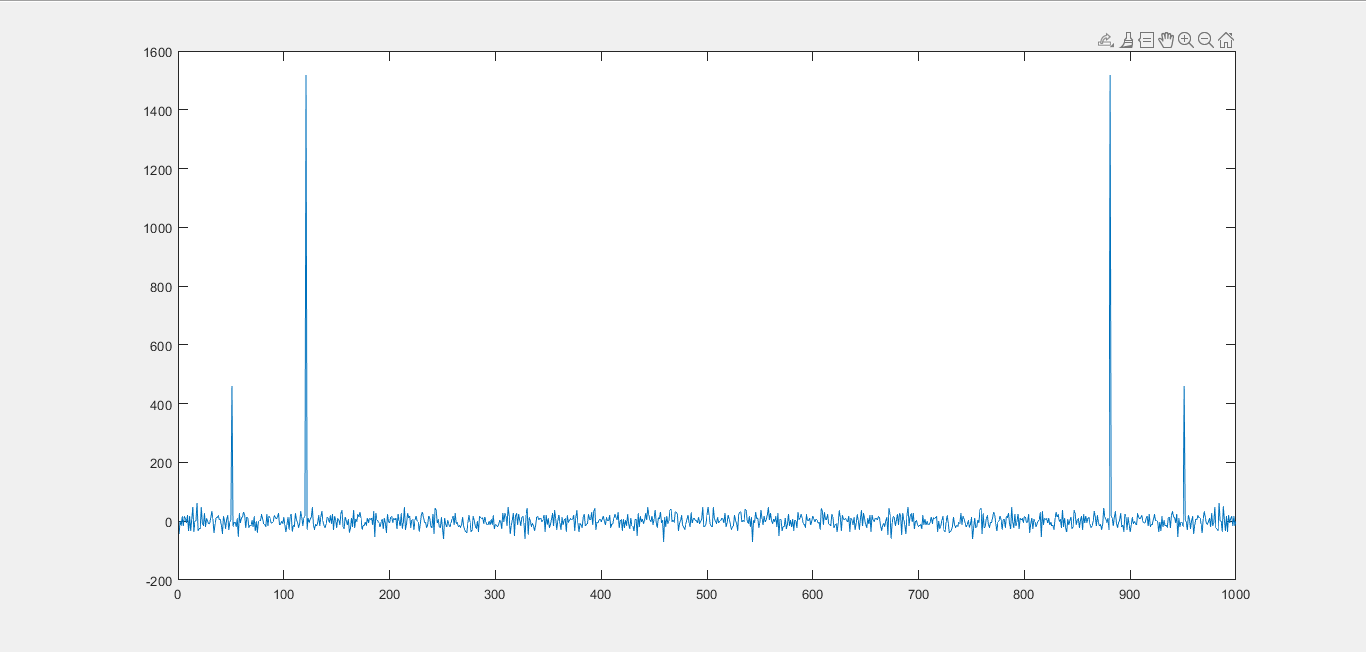The image size is (1366, 652).
Task: Click the y-axis tick label 400
Action: click(162, 404)
